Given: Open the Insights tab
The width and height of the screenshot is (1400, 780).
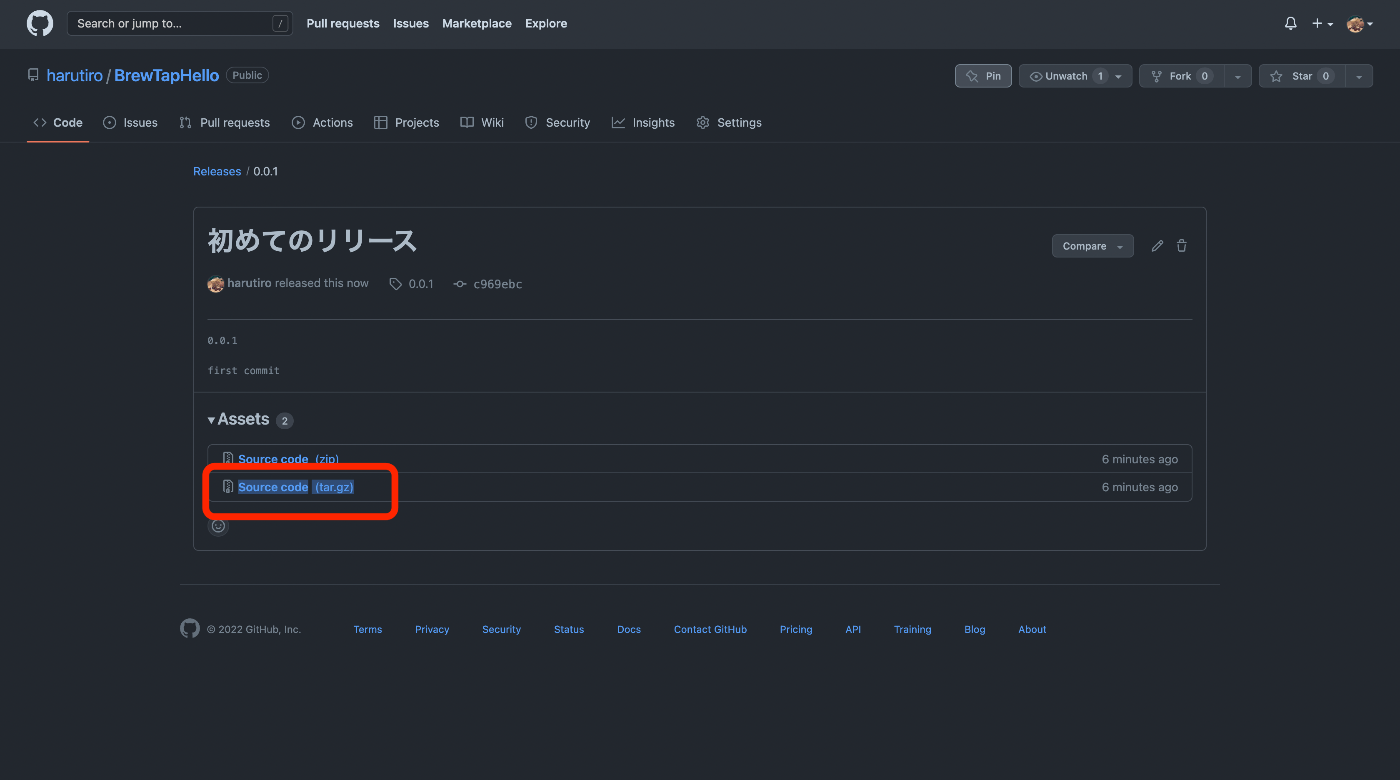Looking at the screenshot, I should [643, 123].
